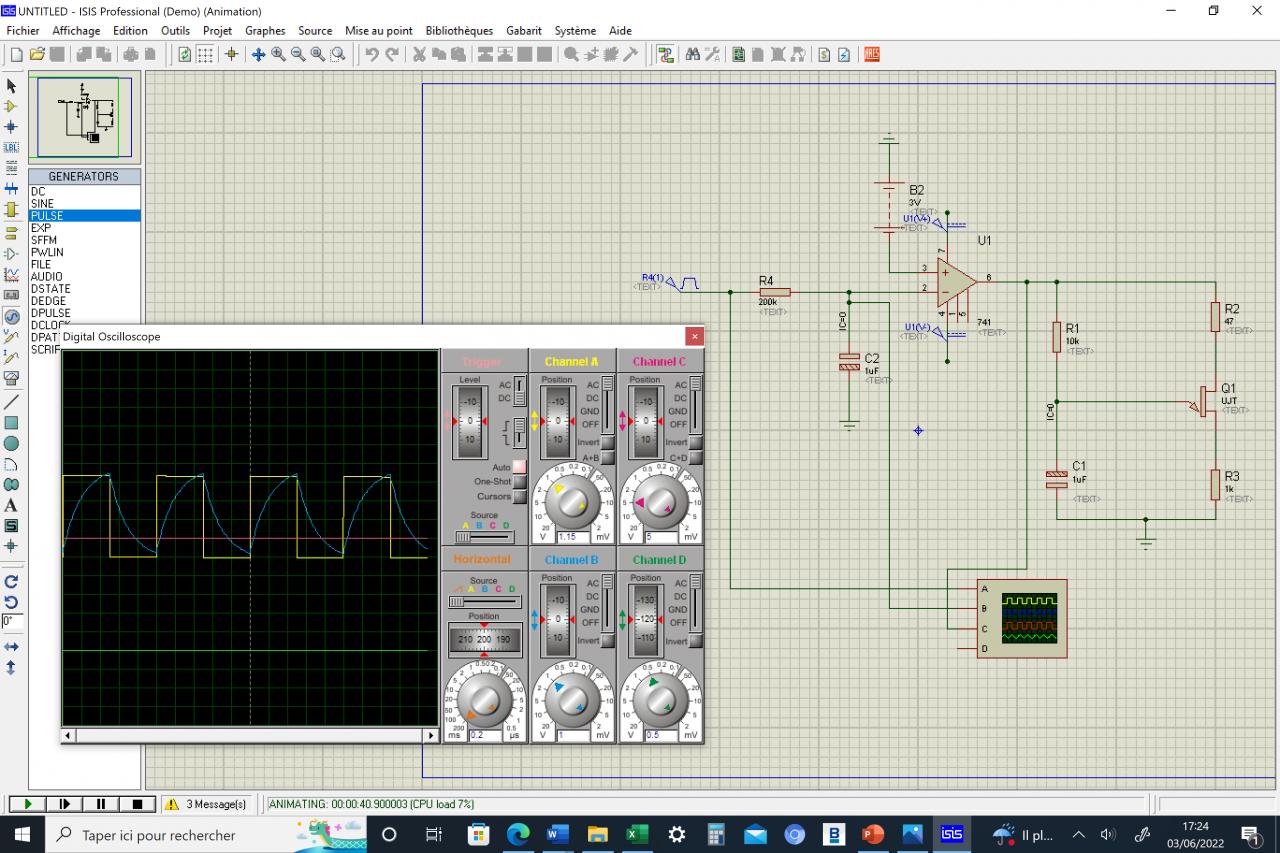This screenshot has height=853, width=1280.
Task: Pick the AUDIO generator entry
Action: click(x=46, y=277)
